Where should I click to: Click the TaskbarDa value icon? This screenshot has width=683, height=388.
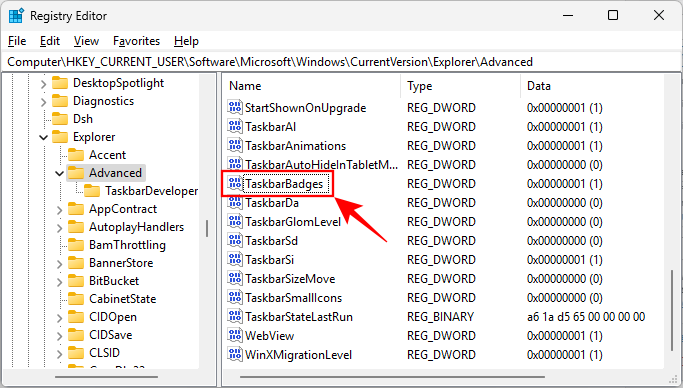point(235,202)
